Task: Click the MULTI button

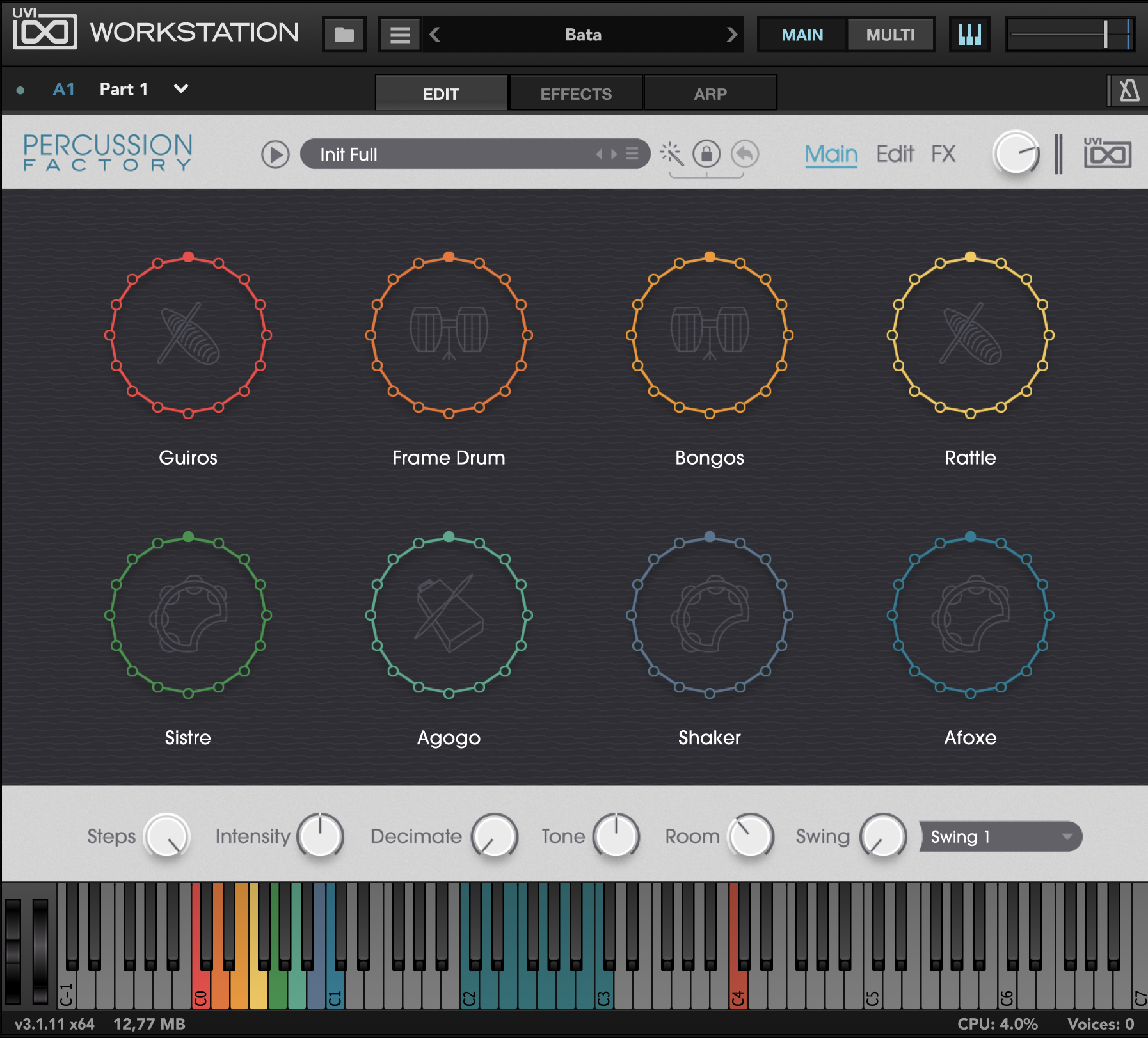Action: (890, 35)
